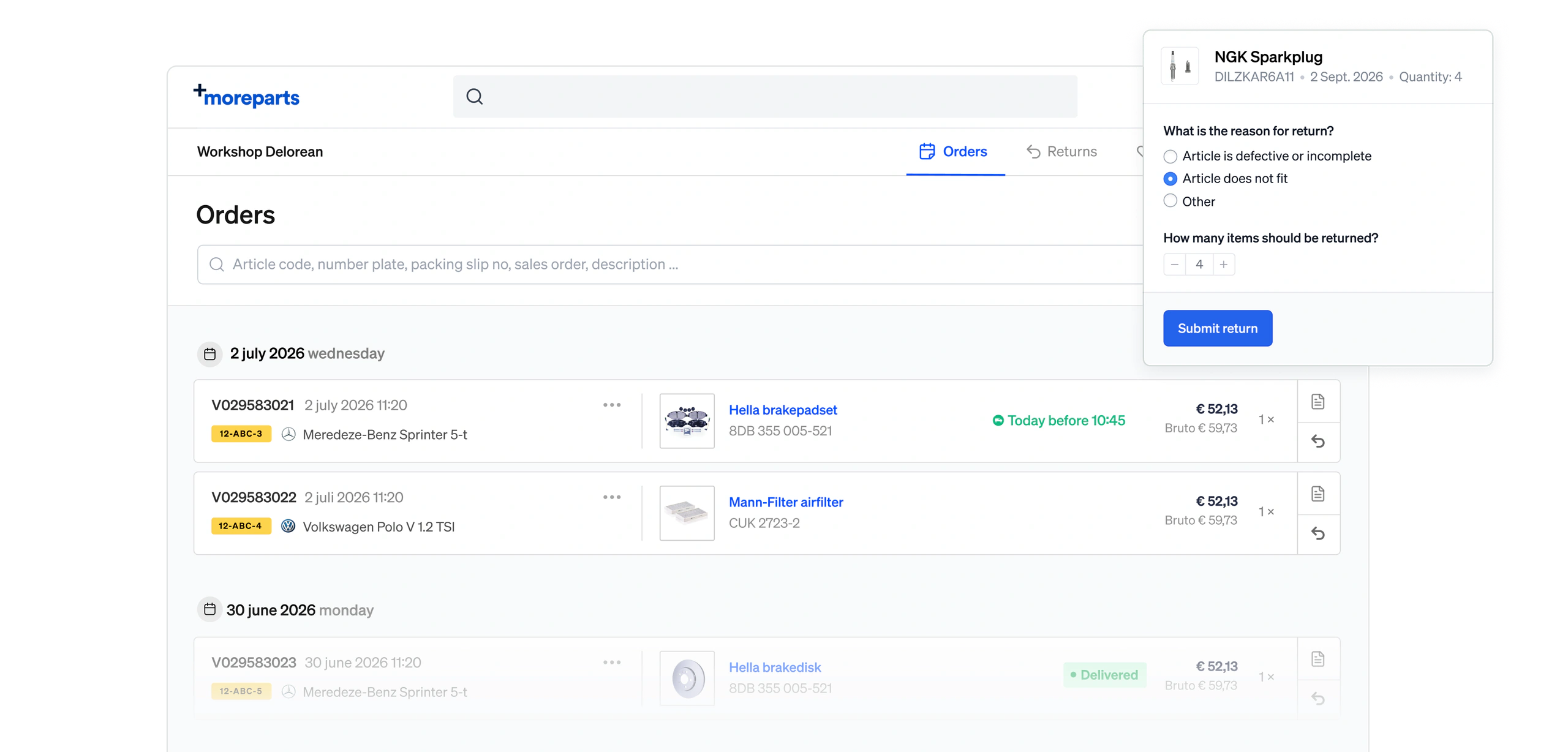Open Hella brakepadset product link

point(782,410)
